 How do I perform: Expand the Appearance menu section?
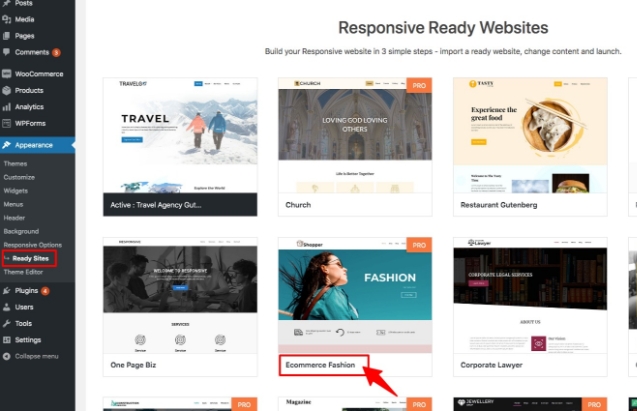pyautogui.click(x=34, y=145)
